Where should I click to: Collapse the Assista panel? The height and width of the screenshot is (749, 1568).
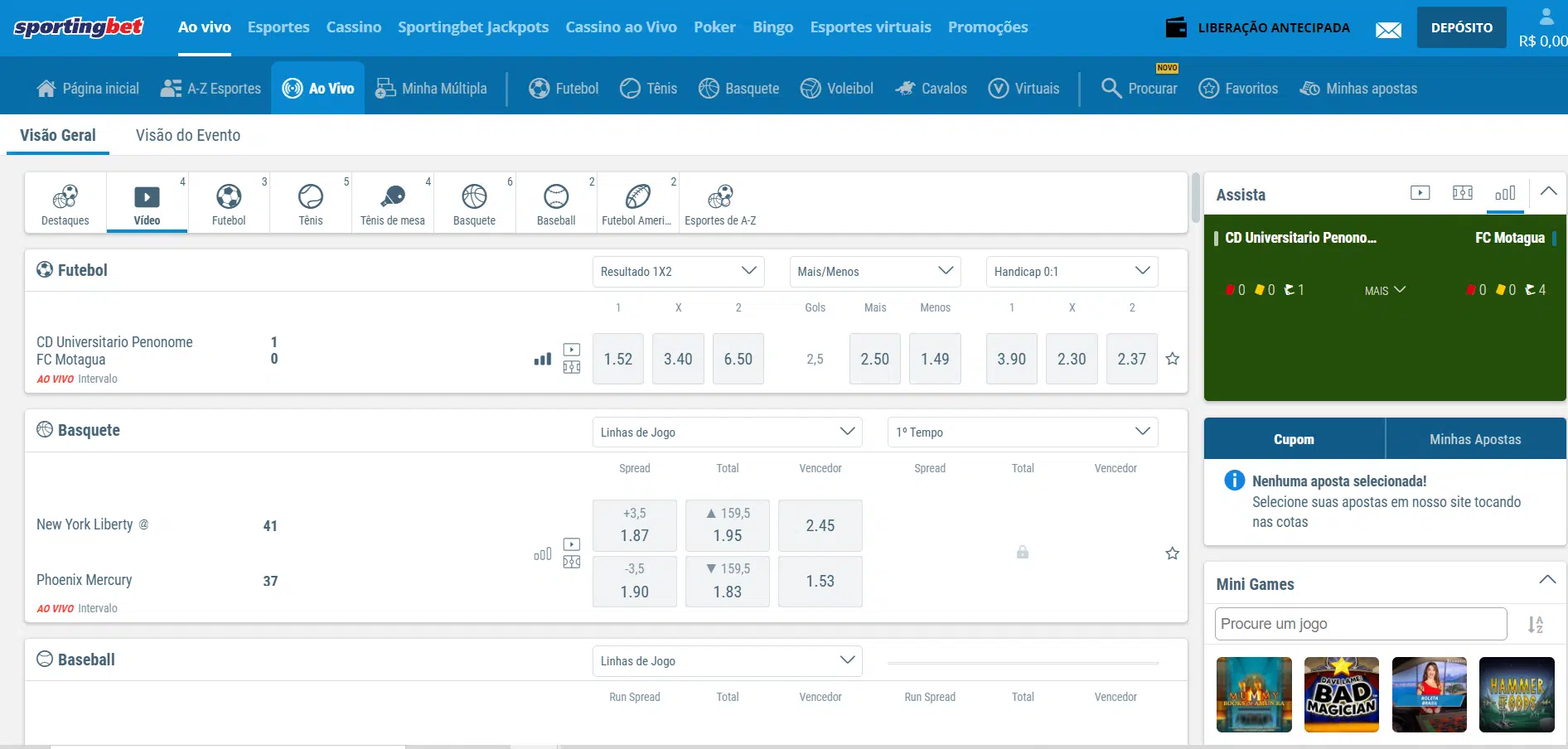point(1548,191)
